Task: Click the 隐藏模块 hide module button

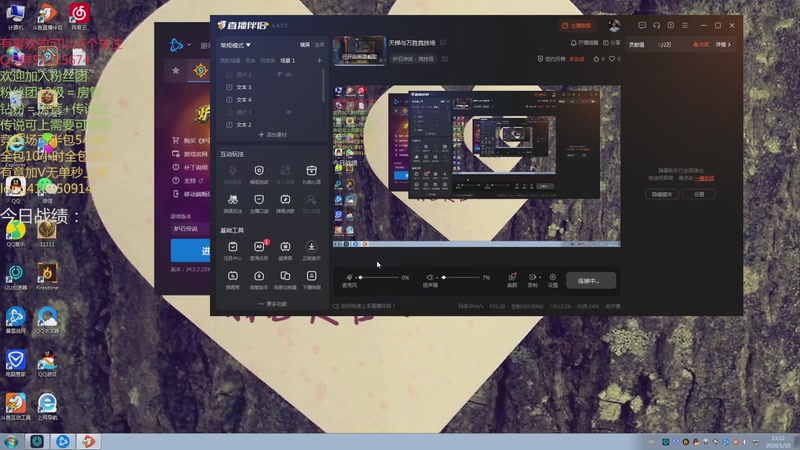Action: [662, 194]
